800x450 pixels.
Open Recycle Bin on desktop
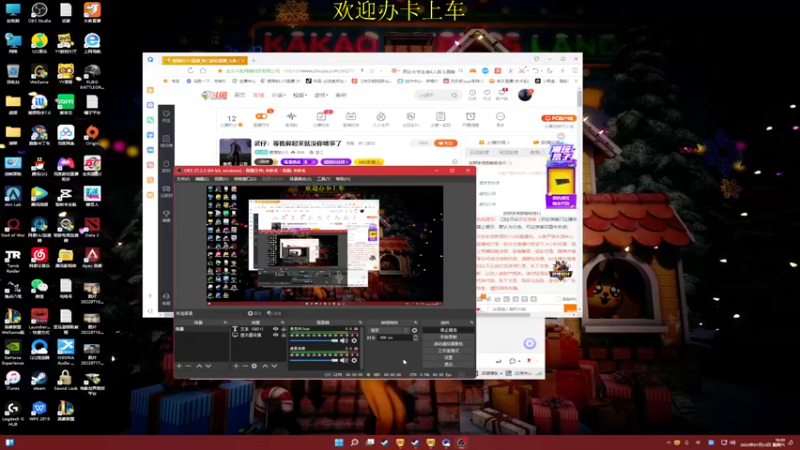click(13, 74)
